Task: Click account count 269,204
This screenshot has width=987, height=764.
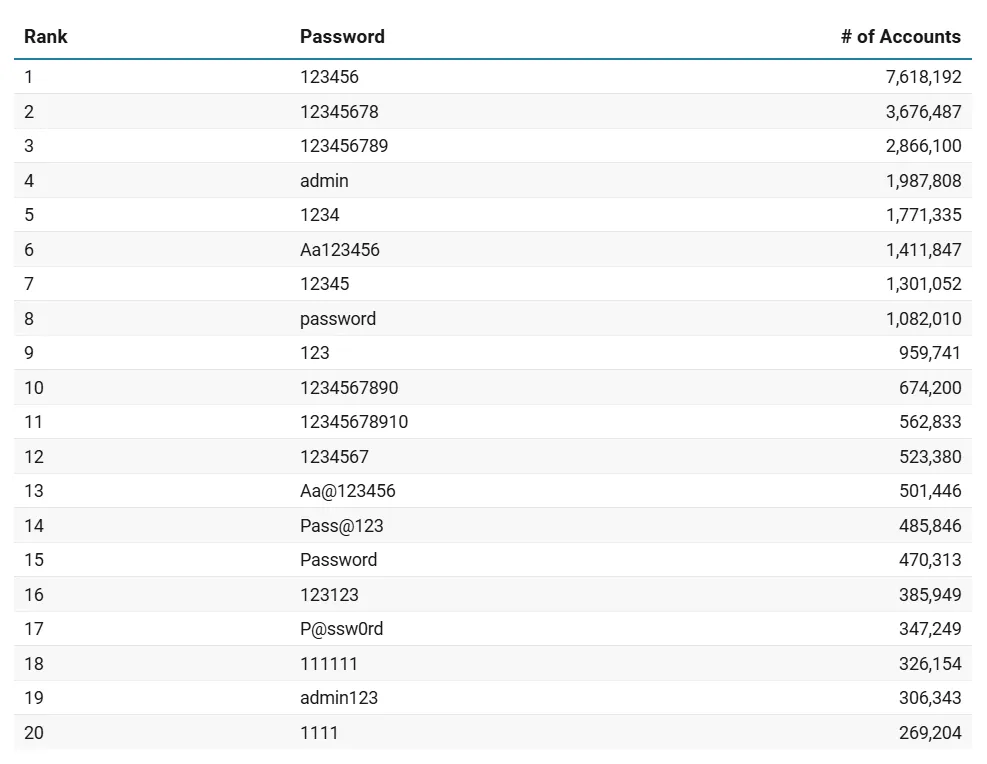Action: (930, 733)
